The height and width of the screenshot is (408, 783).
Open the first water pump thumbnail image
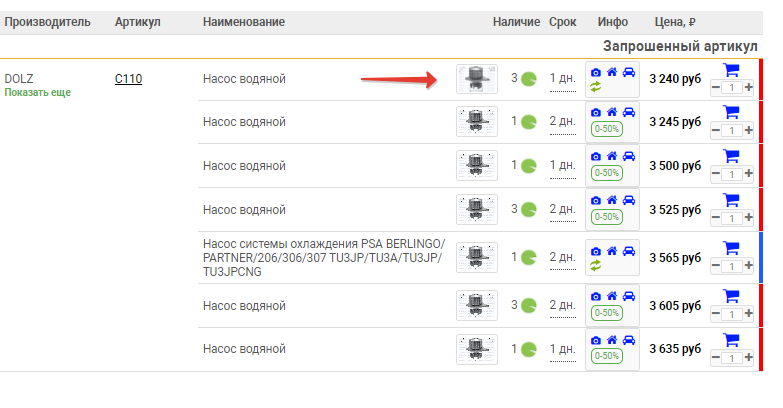tap(476, 78)
